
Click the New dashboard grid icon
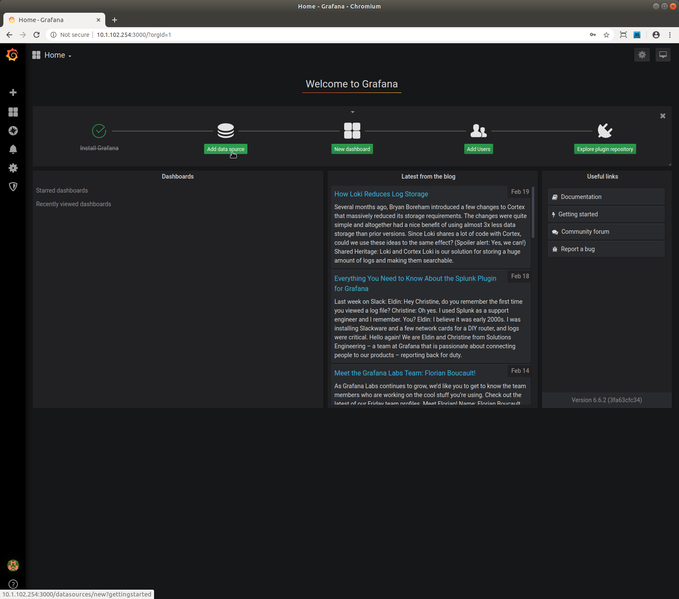(x=352, y=130)
